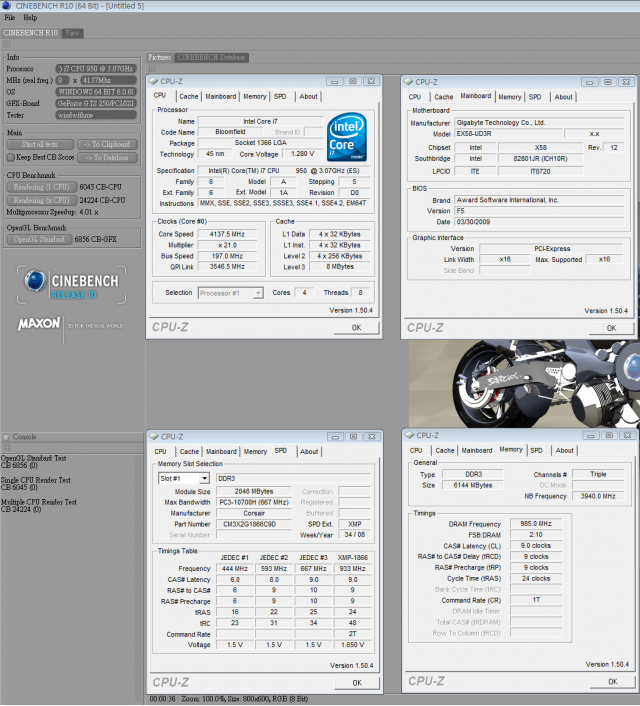The height and width of the screenshot is (706, 640).
Task: Click the Start all tests button
Action: 40,145
